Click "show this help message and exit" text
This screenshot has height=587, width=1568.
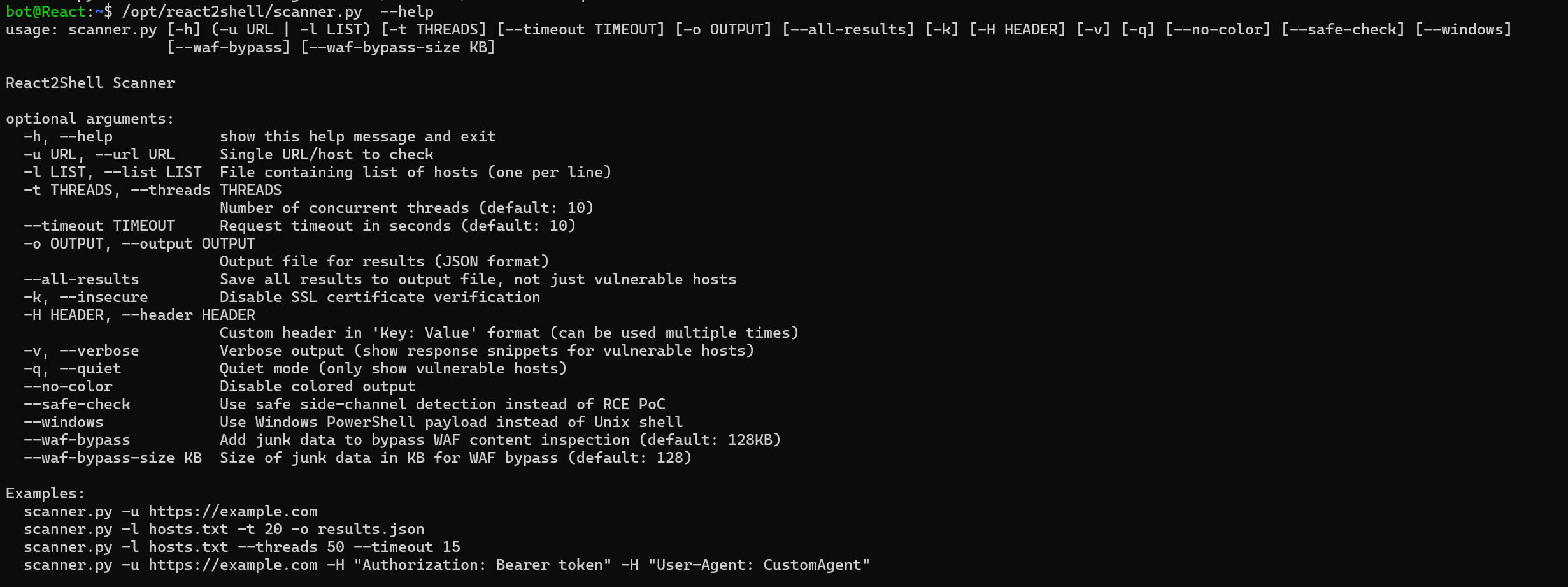(357, 136)
